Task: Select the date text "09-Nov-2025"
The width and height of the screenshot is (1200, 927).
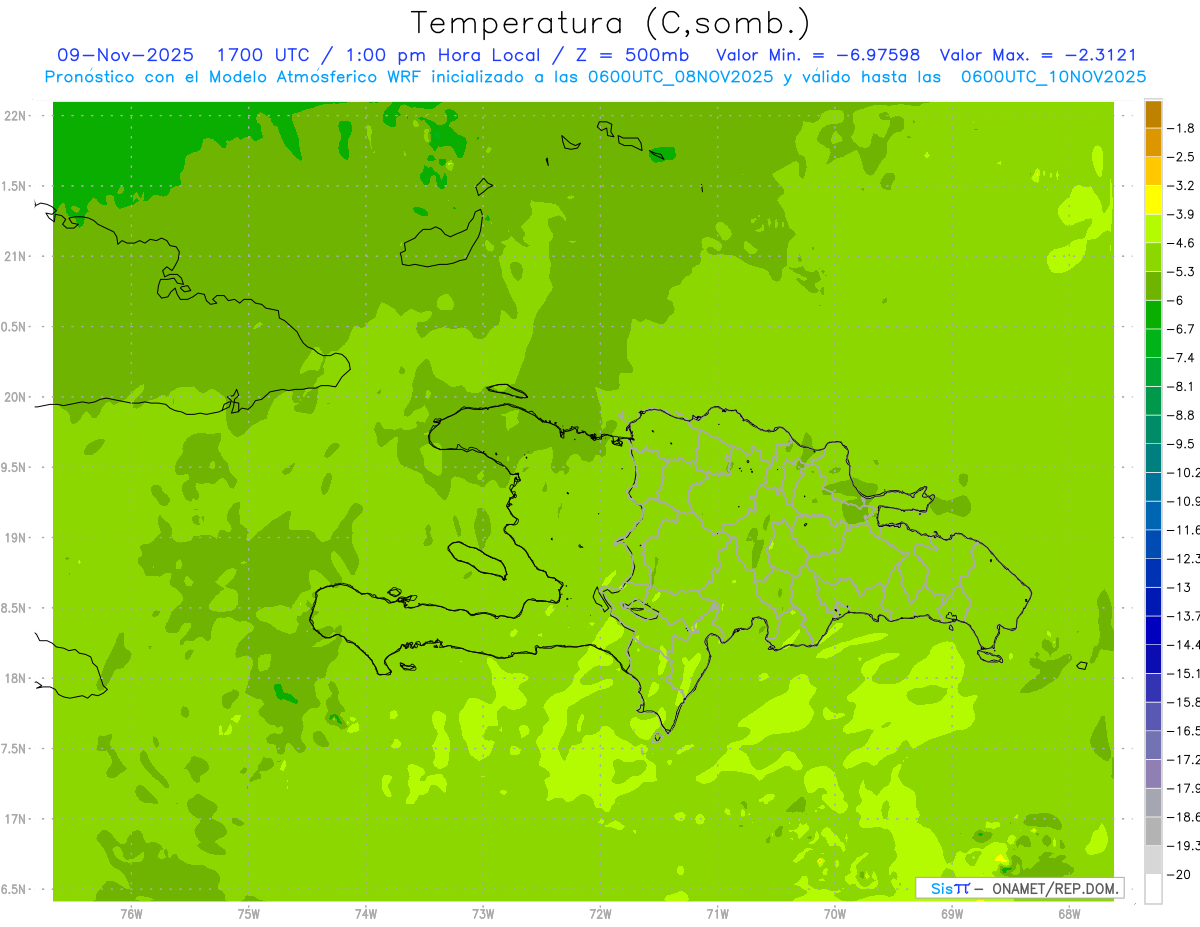Action: [125, 55]
